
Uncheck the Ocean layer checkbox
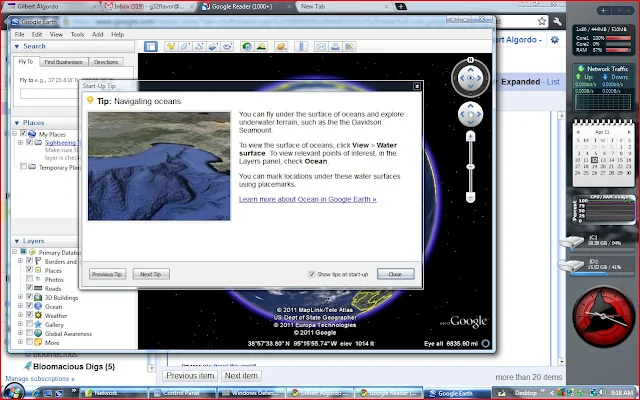pos(29,305)
